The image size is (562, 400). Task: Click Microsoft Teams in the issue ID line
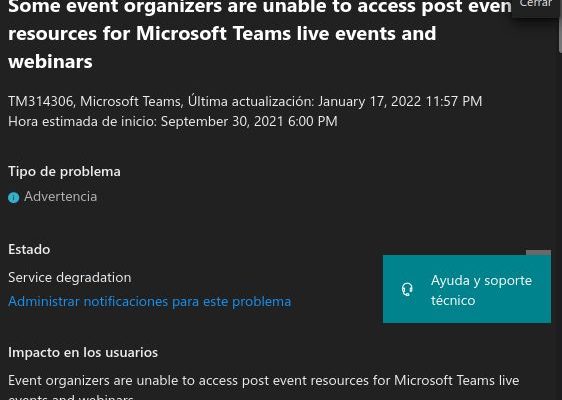tap(130, 101)
